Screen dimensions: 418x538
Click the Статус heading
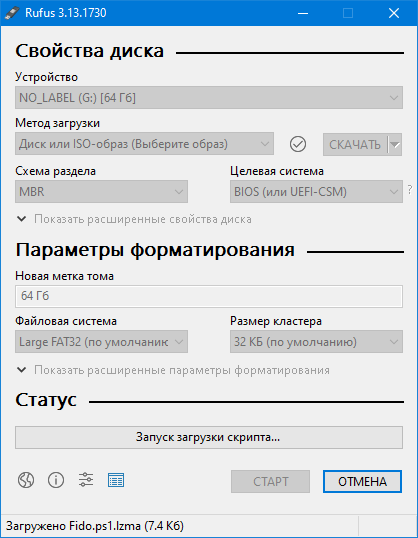click(46, 400)
